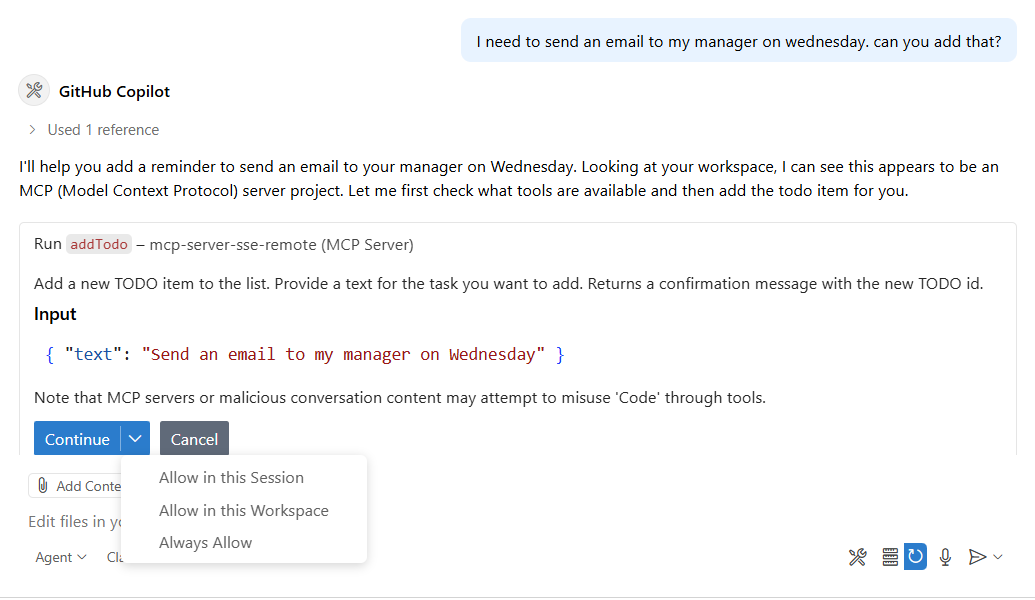This screenshot has height=600, width=1035.
Task: Open the tools configuration icon
Action: [x=857, y=557]
